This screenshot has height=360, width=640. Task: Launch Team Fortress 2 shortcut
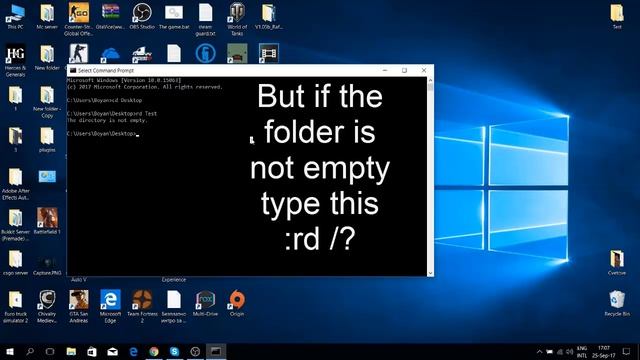[x=142, y=307]
